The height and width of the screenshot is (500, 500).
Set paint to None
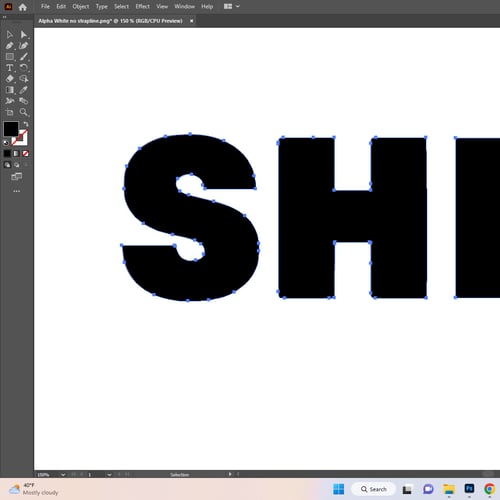[25, 153]
